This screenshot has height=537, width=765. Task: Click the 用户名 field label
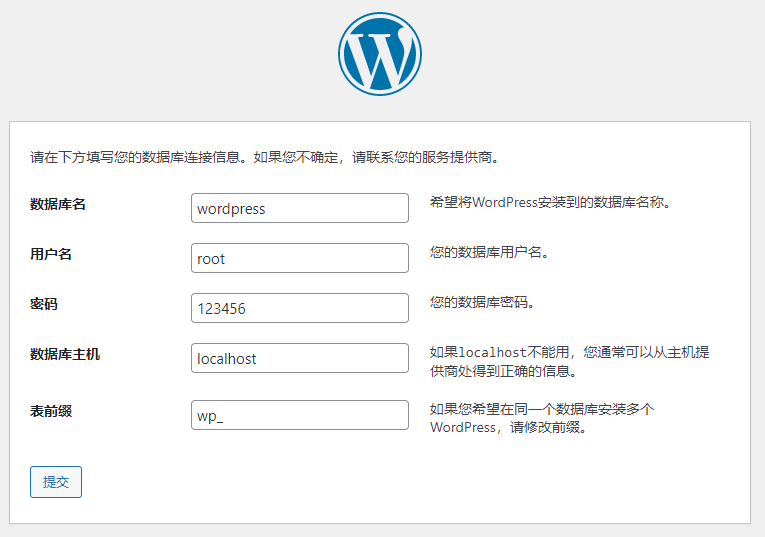pos(51,254)
